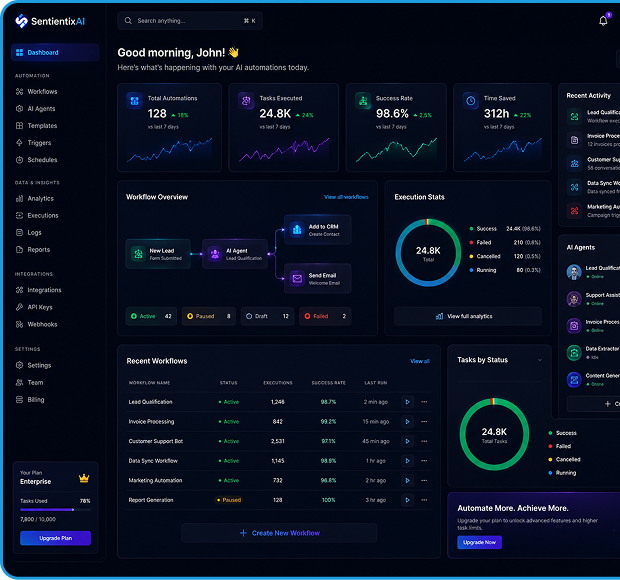
Task: Click the Upgrade Now button
Action: tap(479, 542)
